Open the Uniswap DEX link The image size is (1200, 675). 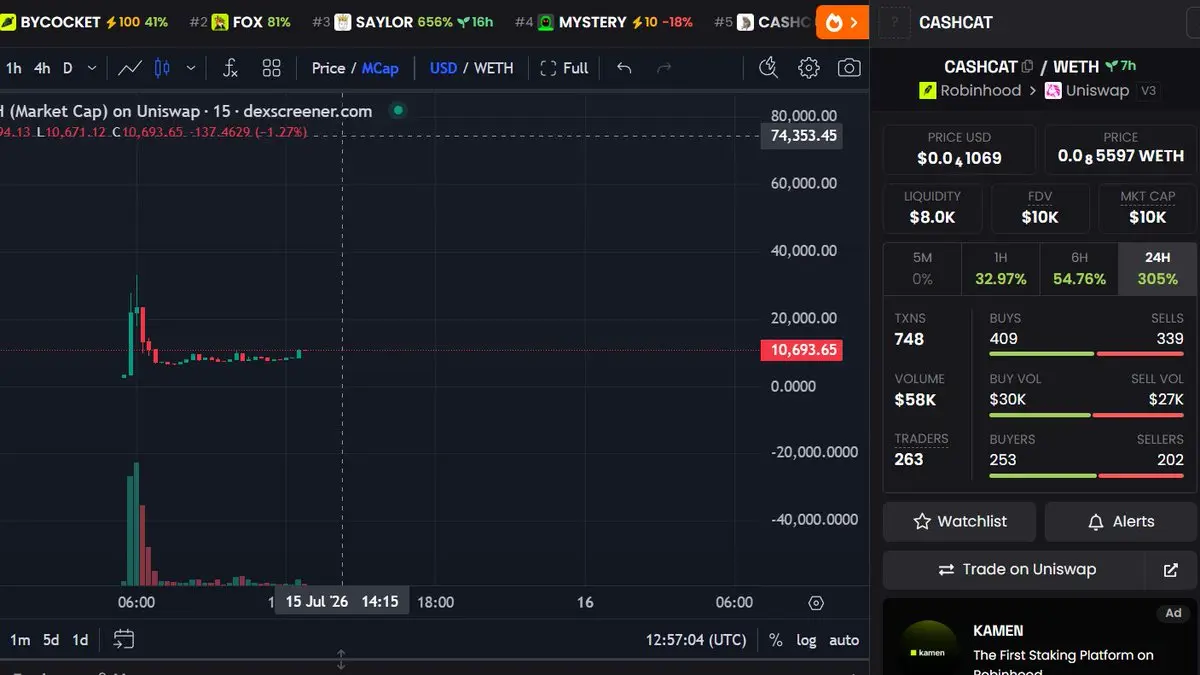[x=1087, y=90]
